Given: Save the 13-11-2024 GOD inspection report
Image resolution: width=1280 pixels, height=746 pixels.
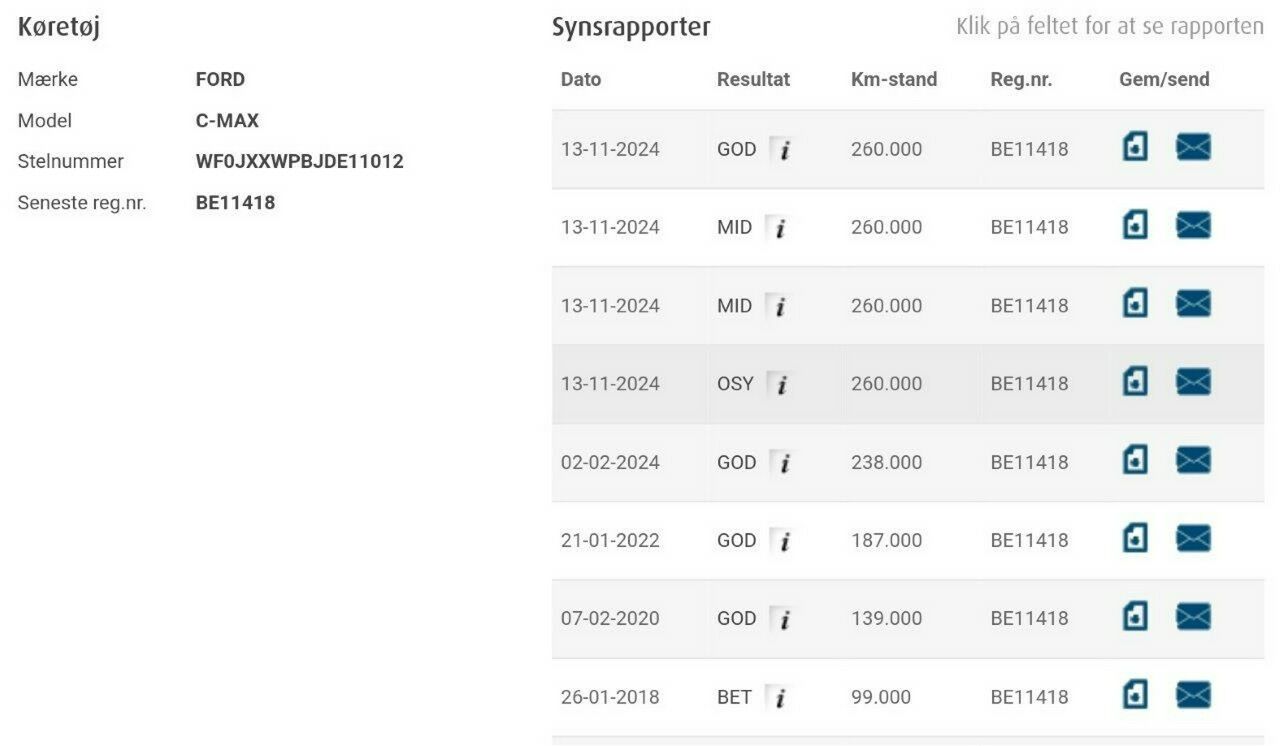Looking at the screenshot, I should pyautogui.click(x=1135, y=148).
